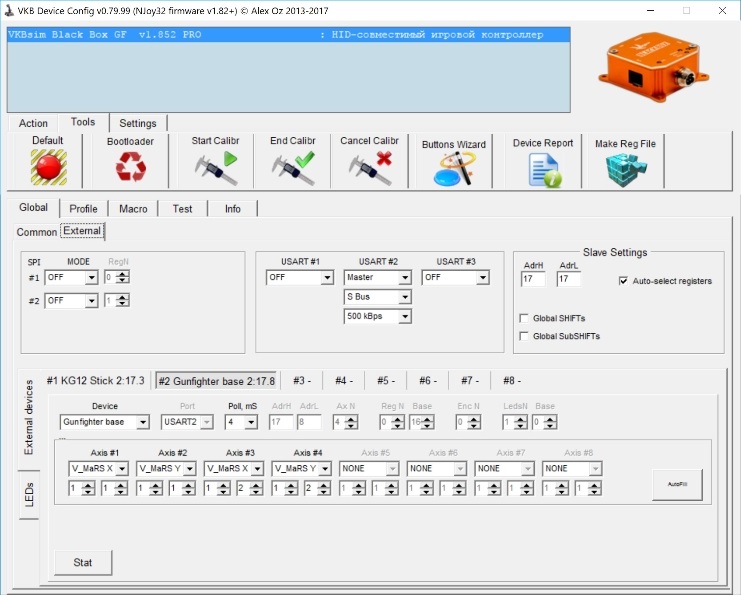Open SPI #1 MODE dropdown
This screenshot has height=596, width=741.
click(x=71, y=277)
